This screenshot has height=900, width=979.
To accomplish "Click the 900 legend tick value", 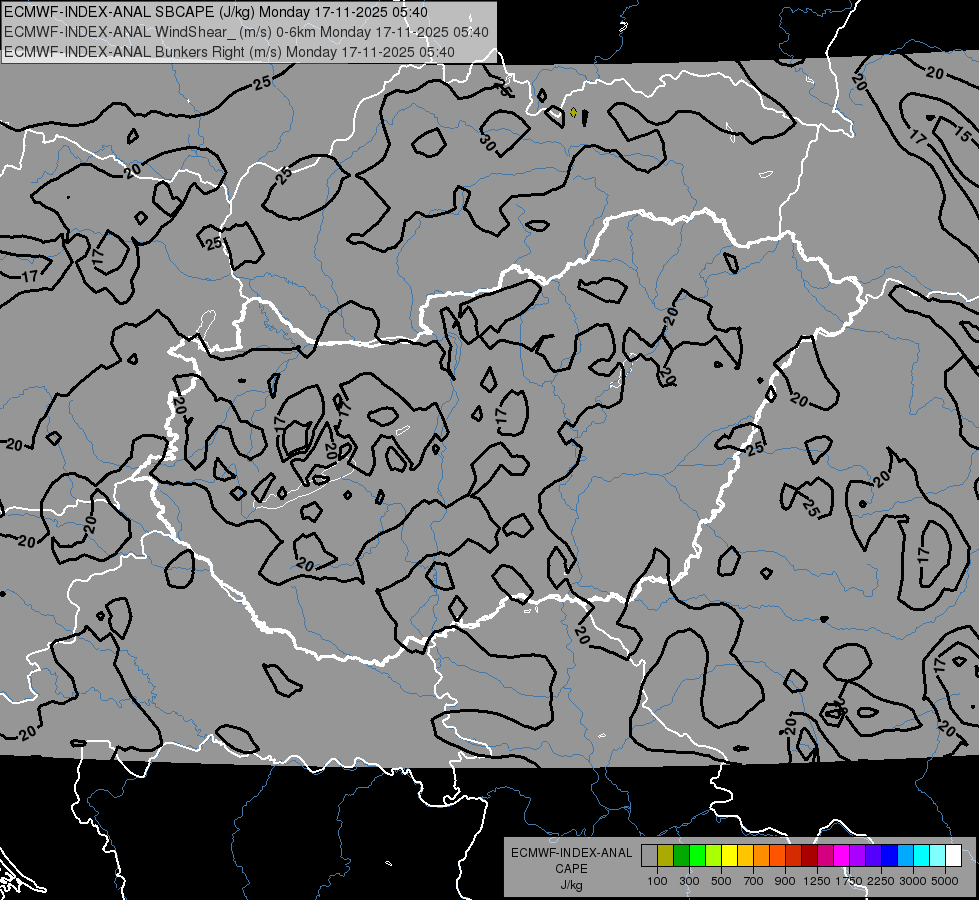I will (x=785, y=881).
